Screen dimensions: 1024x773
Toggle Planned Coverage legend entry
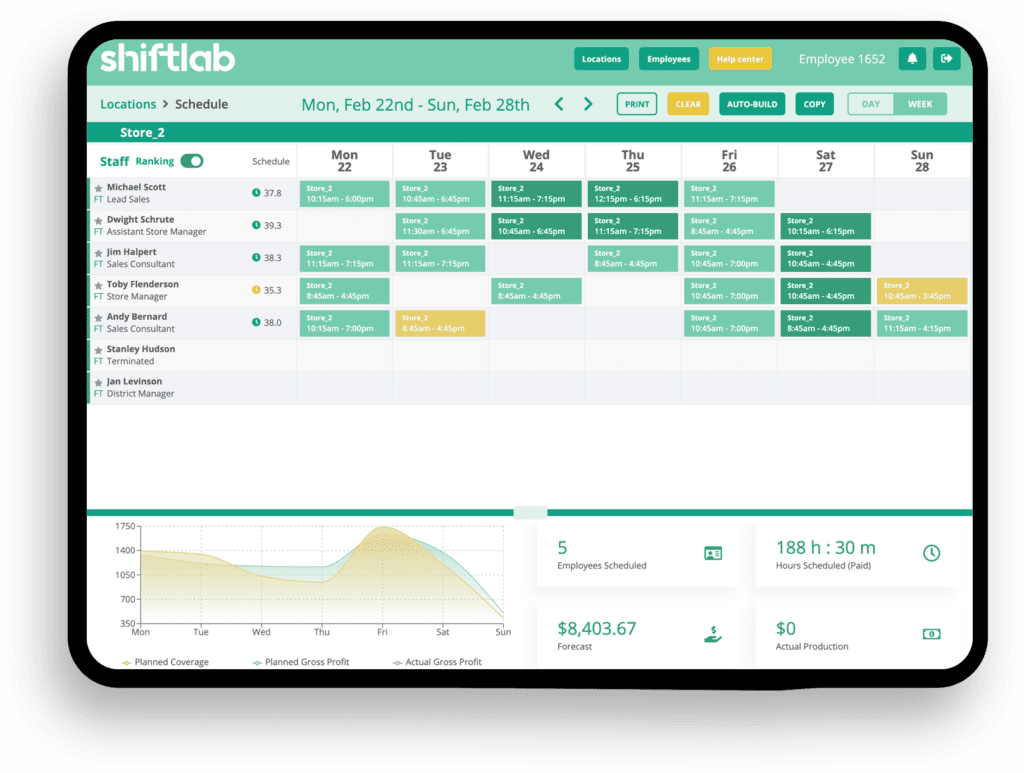click(165, 662)
